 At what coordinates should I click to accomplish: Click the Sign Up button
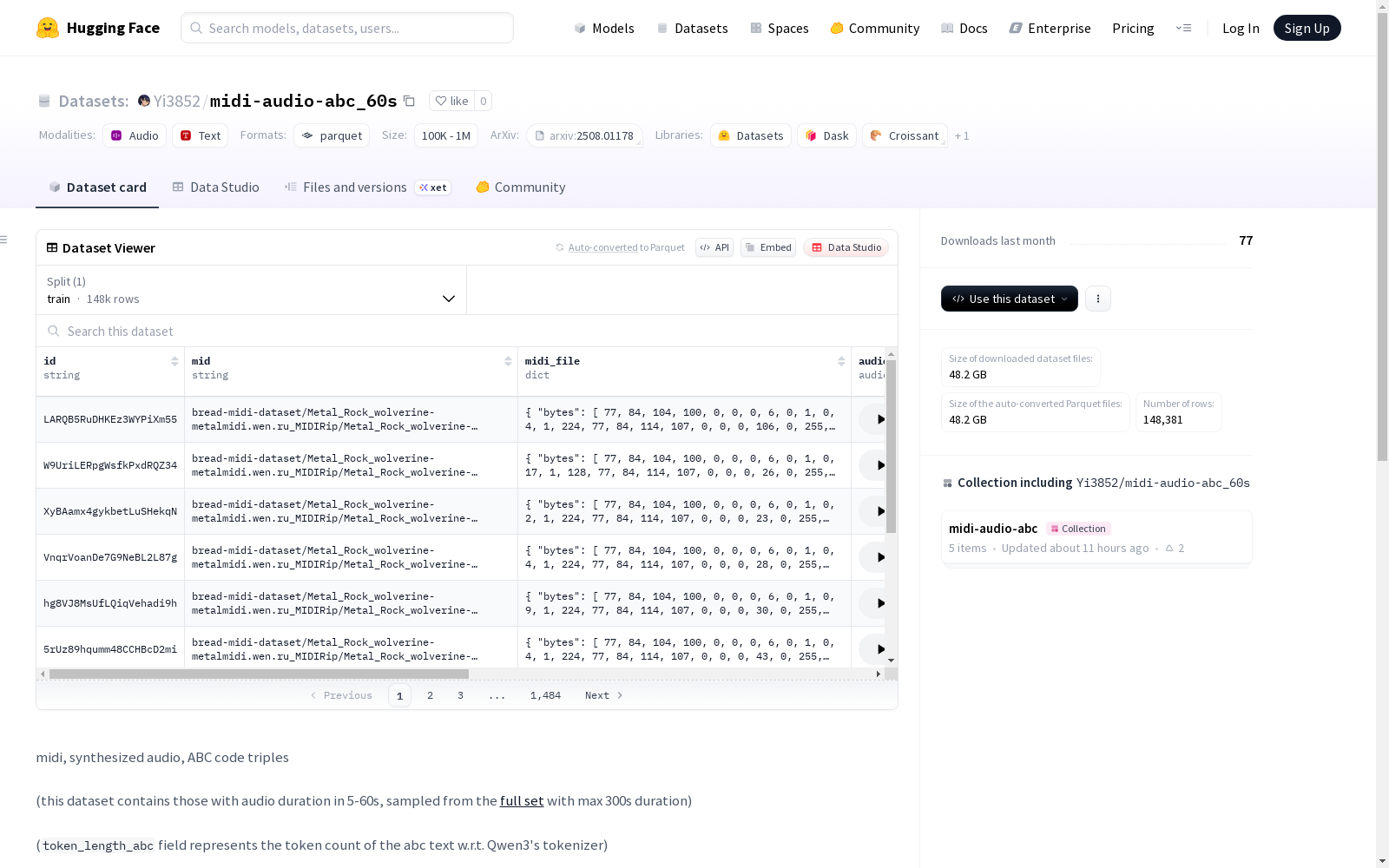(x=1307, y=28)
